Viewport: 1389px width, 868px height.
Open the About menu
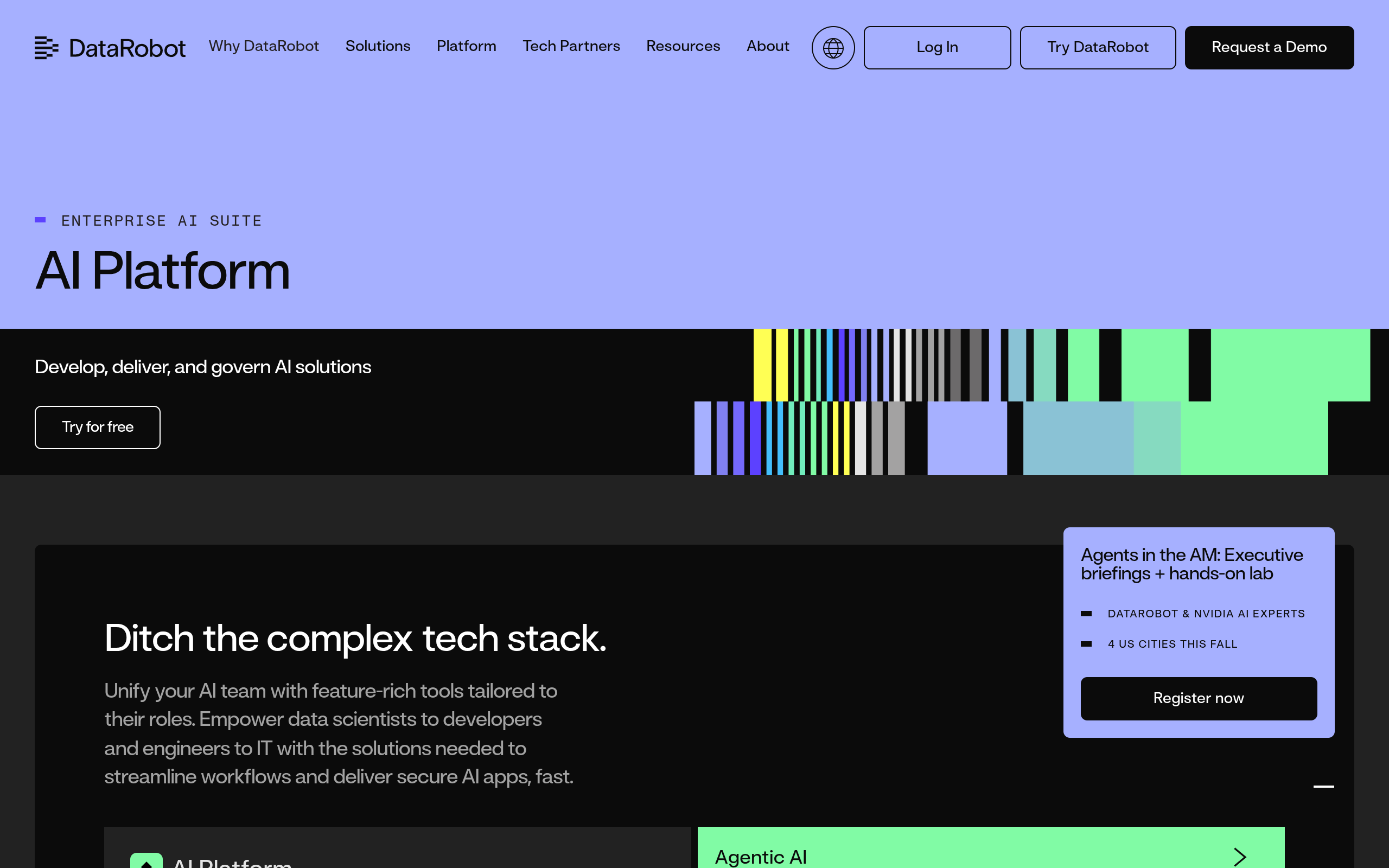(767, 46)
